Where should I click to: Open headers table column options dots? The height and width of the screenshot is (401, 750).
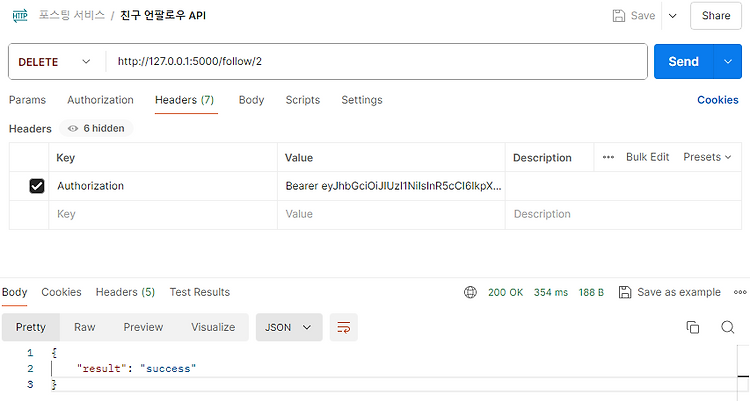(608, 157)
